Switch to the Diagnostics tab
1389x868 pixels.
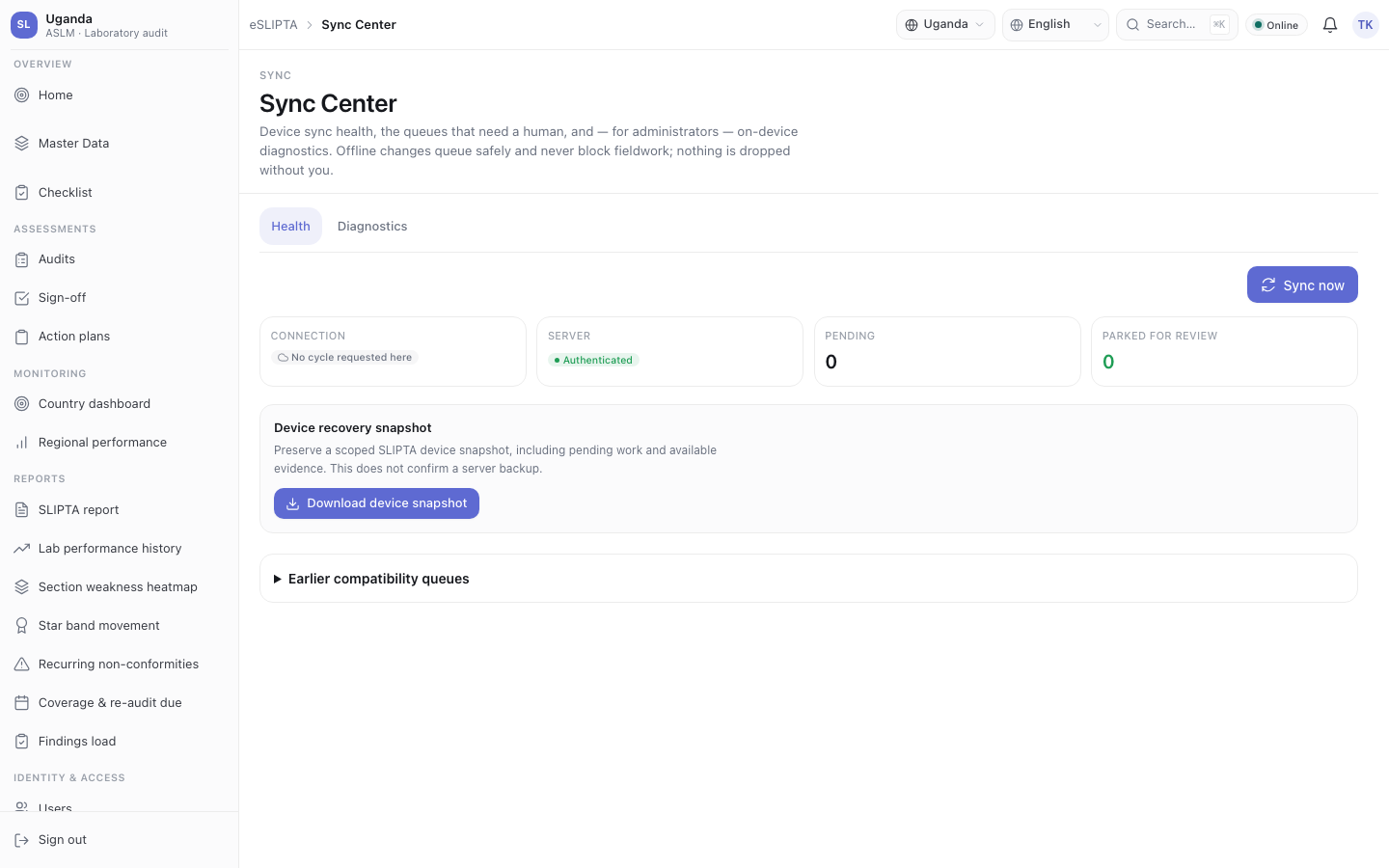click(372, 226)
